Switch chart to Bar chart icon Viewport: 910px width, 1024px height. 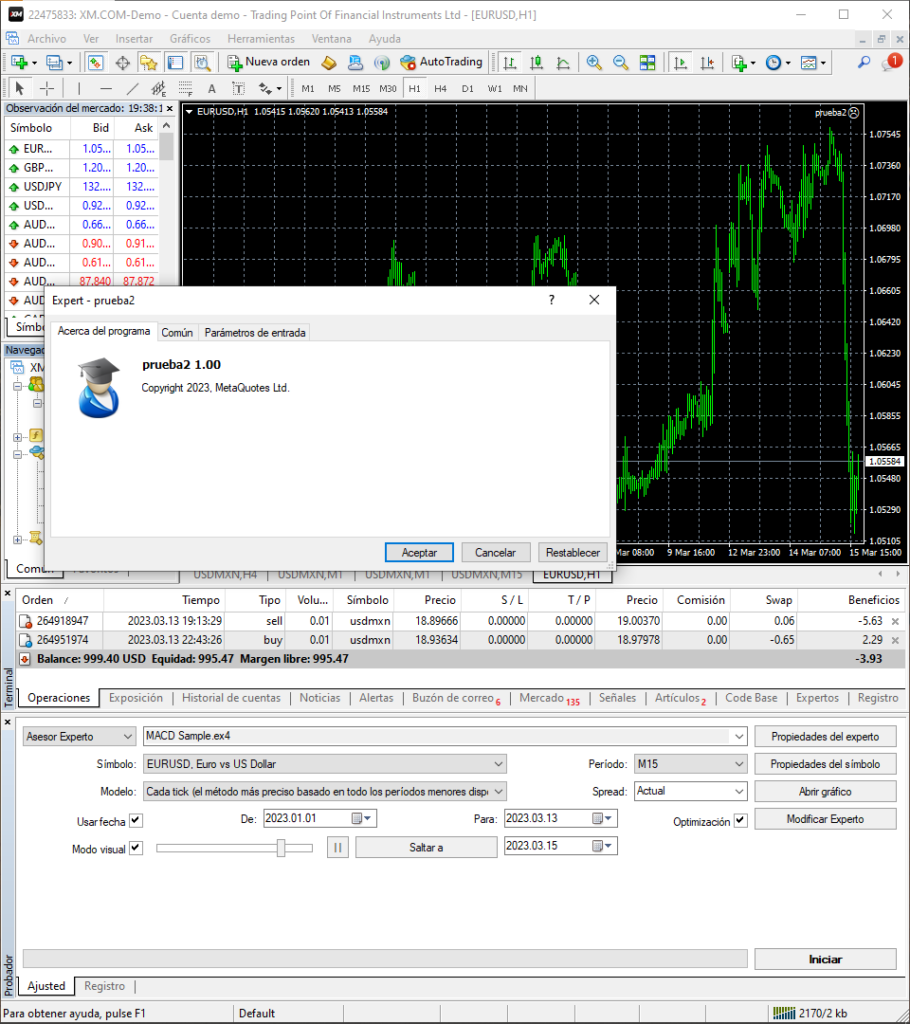(x=510, y=63)
